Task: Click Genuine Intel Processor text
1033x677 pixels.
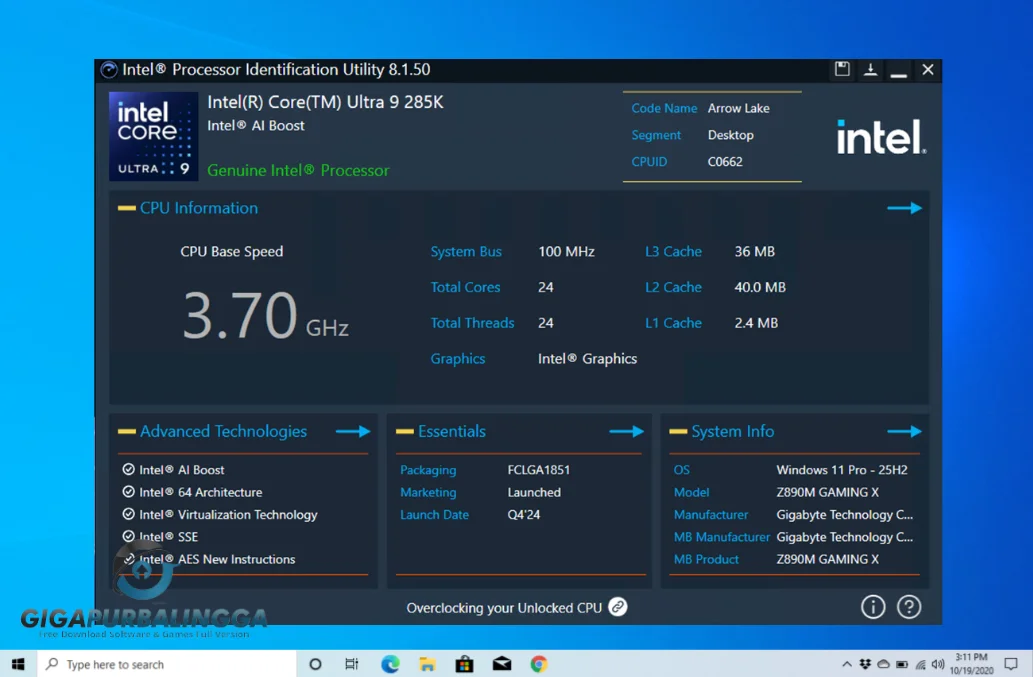Action: [298, 171]
